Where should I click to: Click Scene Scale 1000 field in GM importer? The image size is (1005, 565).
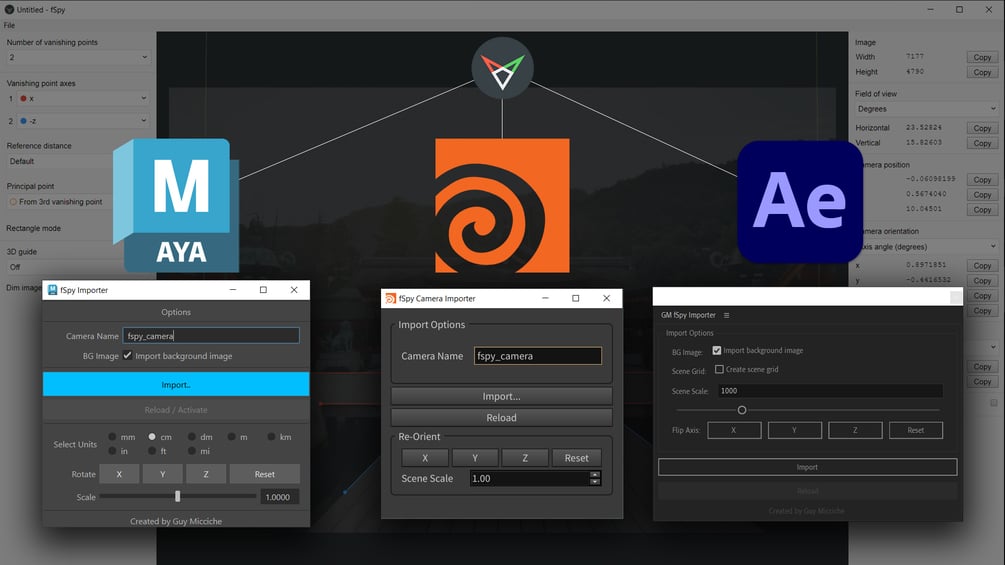(830, 391)
